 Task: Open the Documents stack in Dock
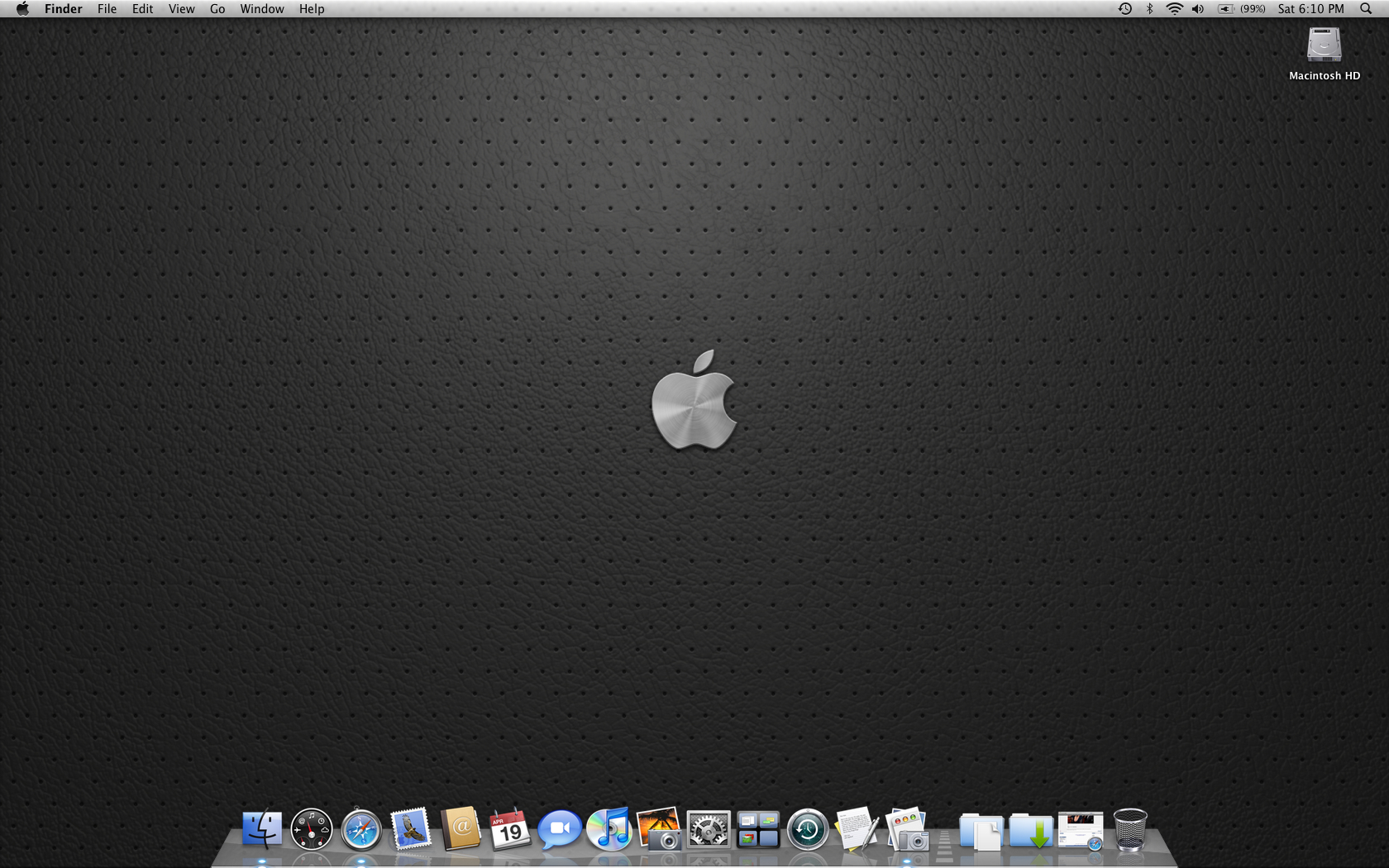pos(981,831)
